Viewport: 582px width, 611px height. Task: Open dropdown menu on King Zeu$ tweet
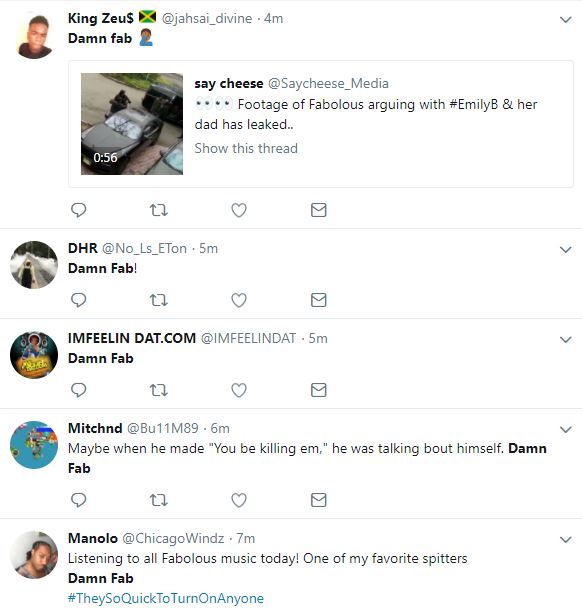565,19
